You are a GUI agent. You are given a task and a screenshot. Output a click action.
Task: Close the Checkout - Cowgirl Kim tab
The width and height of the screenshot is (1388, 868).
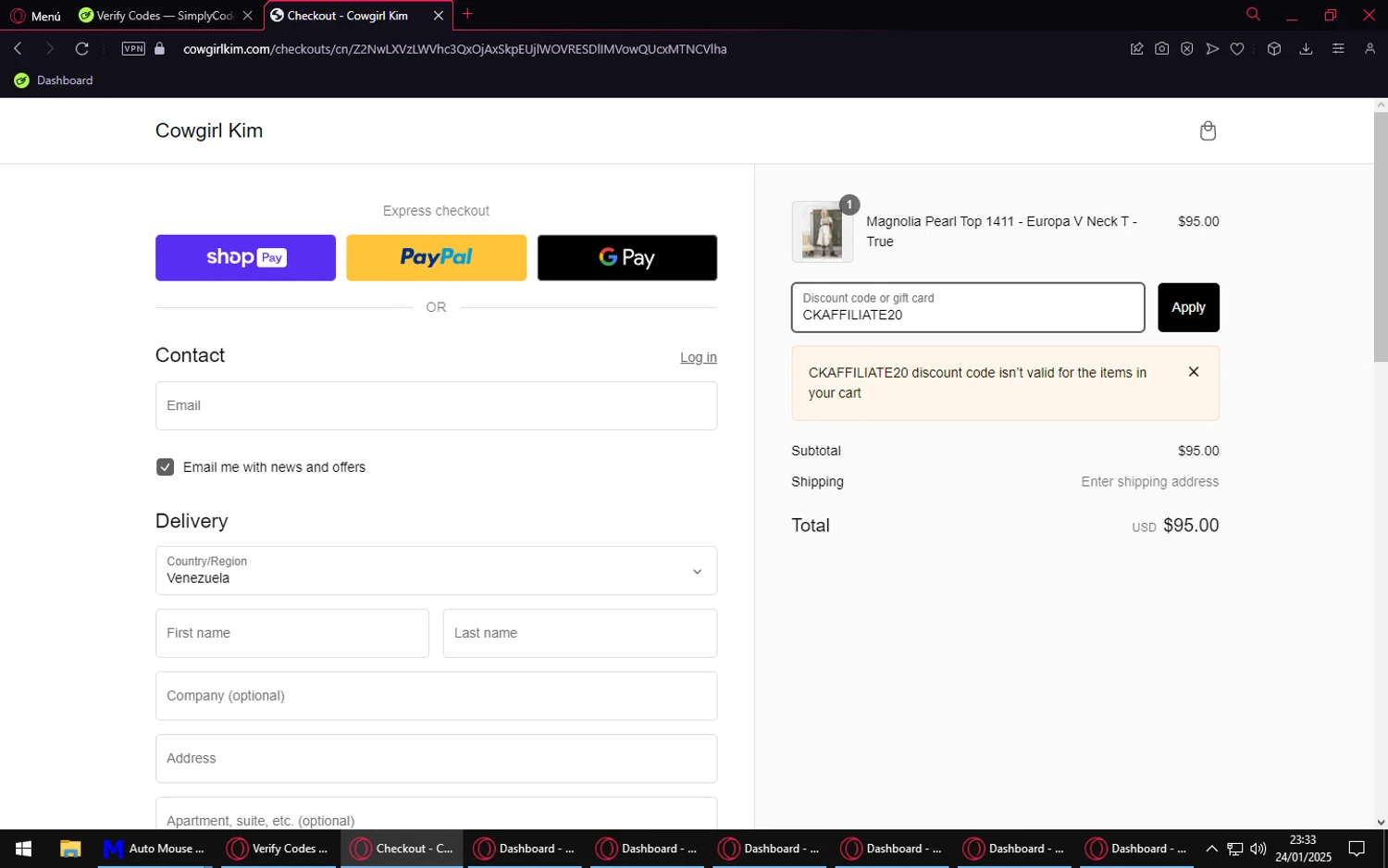coord(439,16)
